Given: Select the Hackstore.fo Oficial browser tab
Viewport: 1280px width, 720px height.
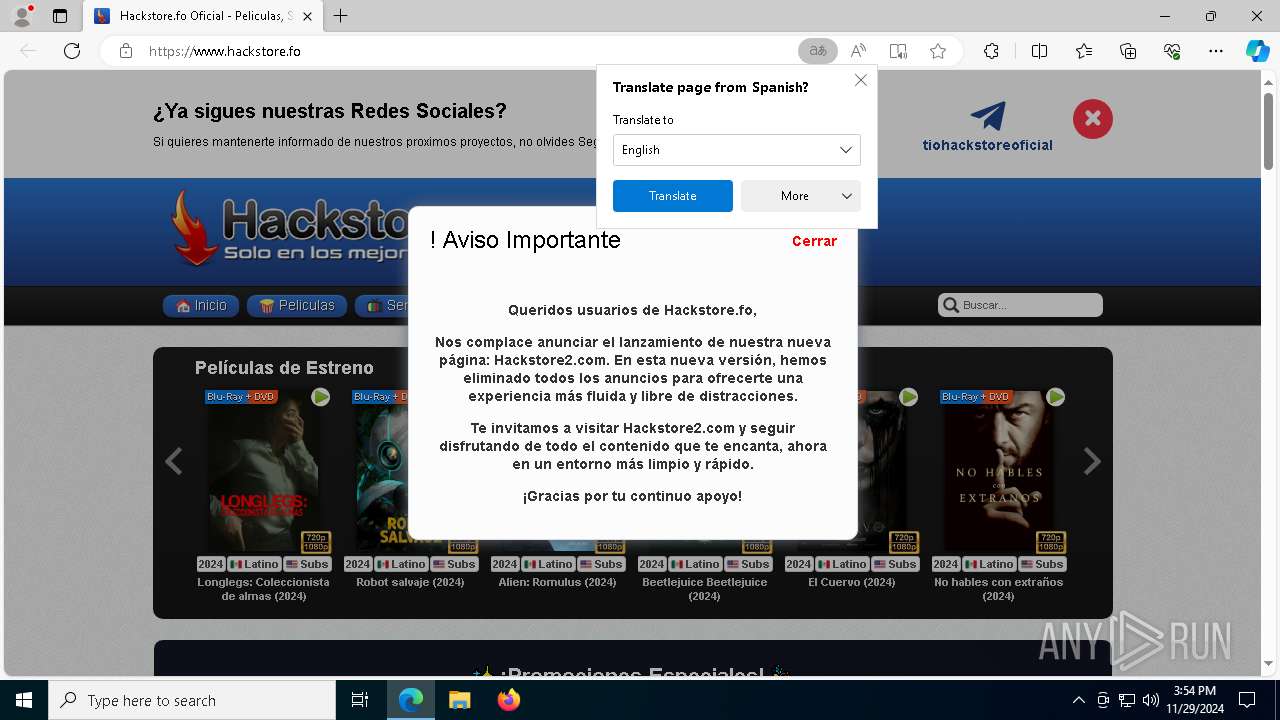Looking at the screenshot, I should [x=203, y=16].
